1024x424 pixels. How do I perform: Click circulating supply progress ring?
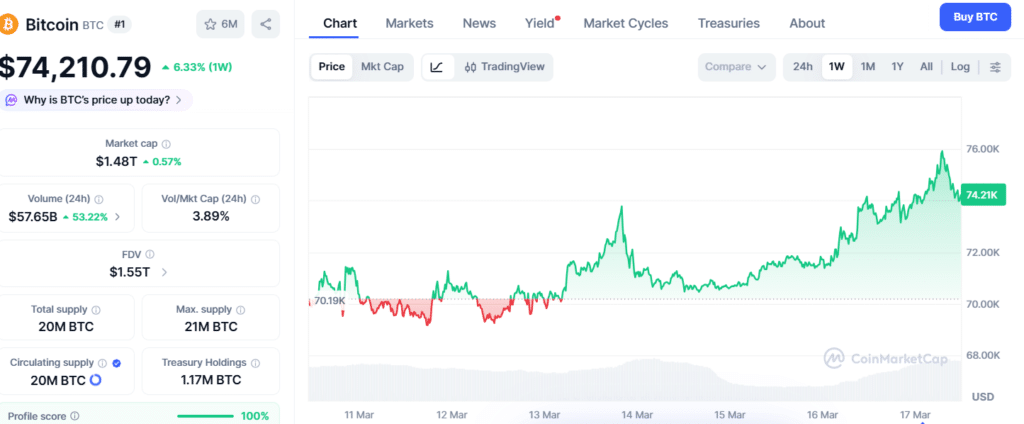tap(95, 380)
